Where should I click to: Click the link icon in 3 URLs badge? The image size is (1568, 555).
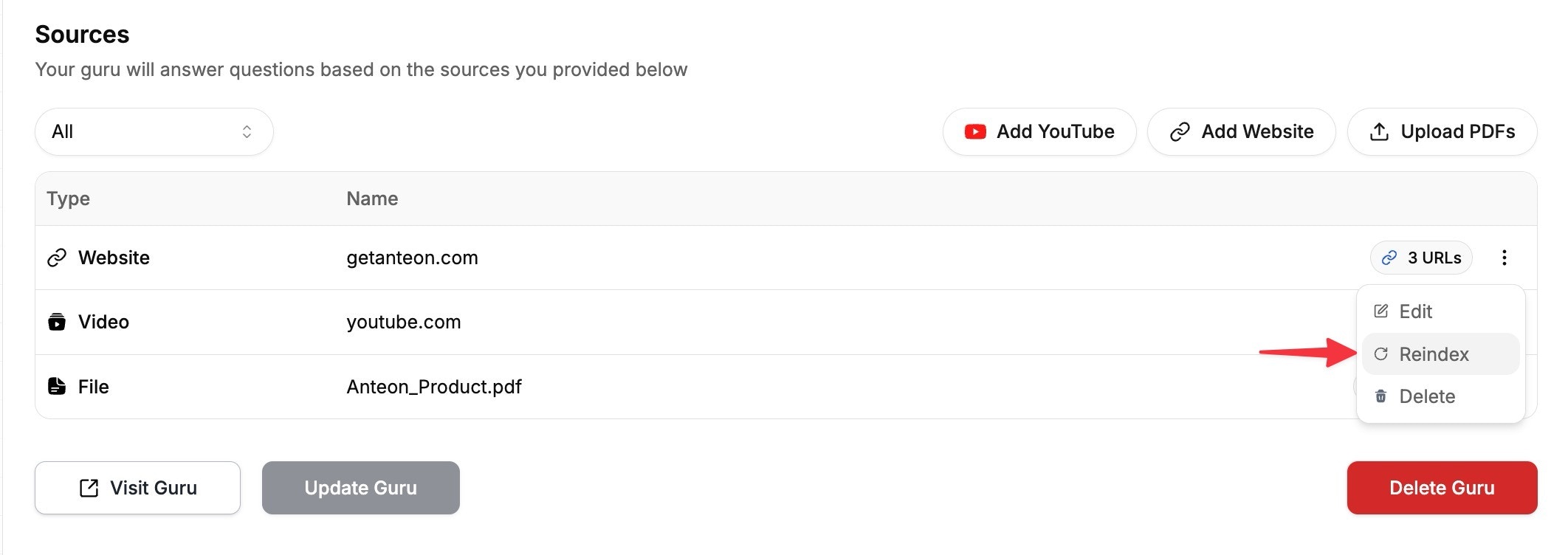pos(1389,258)
